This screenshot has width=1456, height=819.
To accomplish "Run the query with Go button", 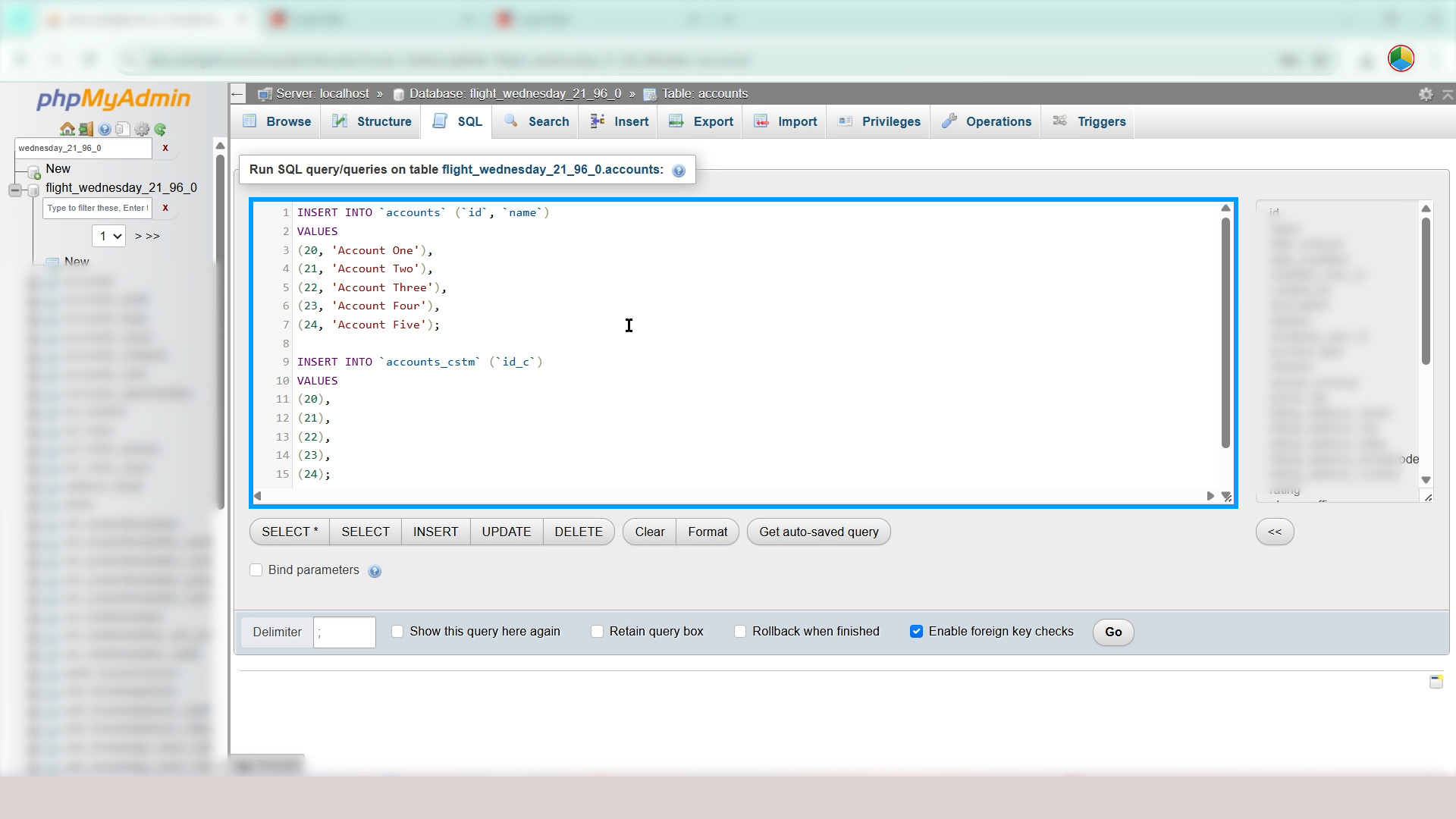I will [x=1113, y=632].
